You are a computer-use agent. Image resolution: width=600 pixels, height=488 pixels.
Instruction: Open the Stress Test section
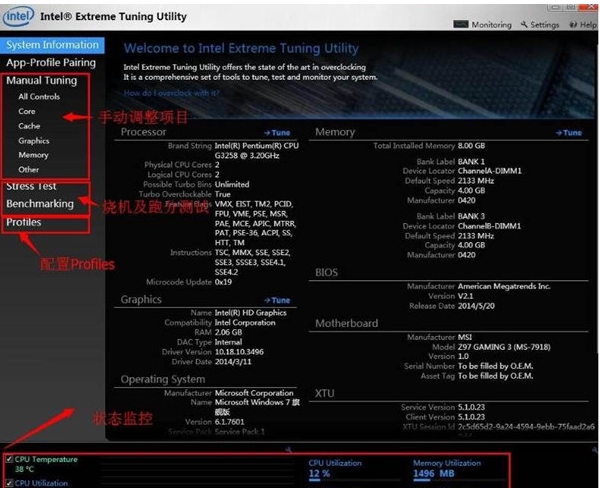point(31,186)
